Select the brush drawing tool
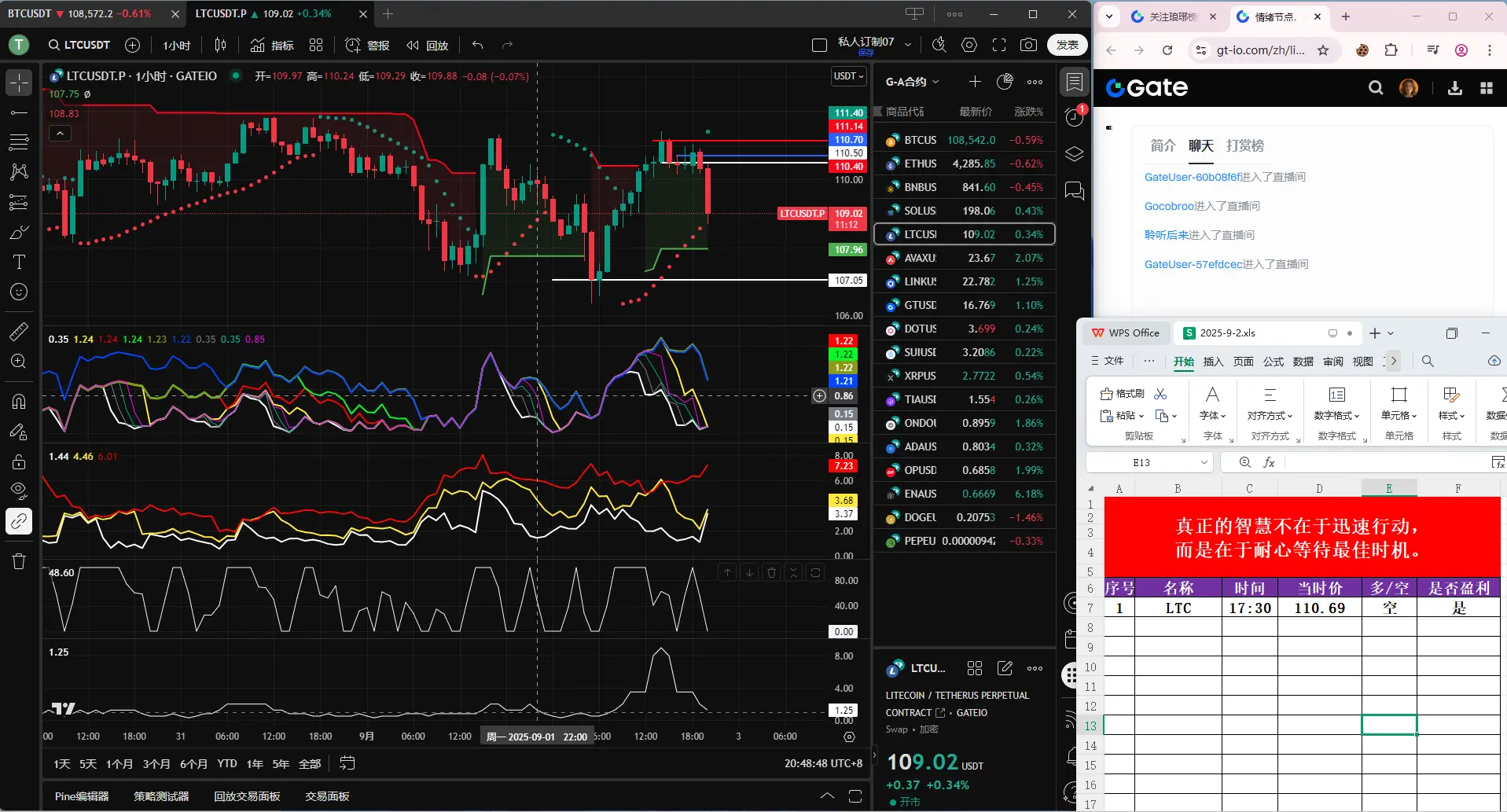 pyautogui.click(x=19, y=232)
